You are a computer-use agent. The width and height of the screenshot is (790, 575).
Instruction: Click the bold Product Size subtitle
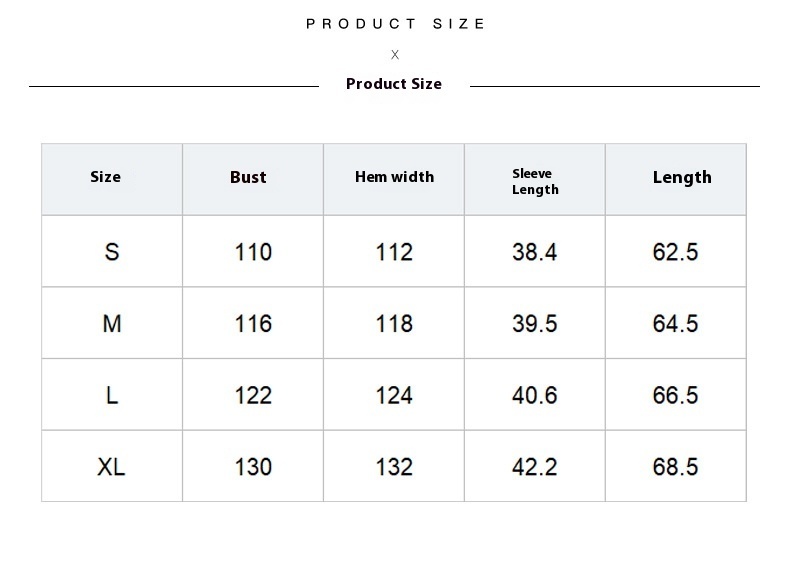point(394,84)
